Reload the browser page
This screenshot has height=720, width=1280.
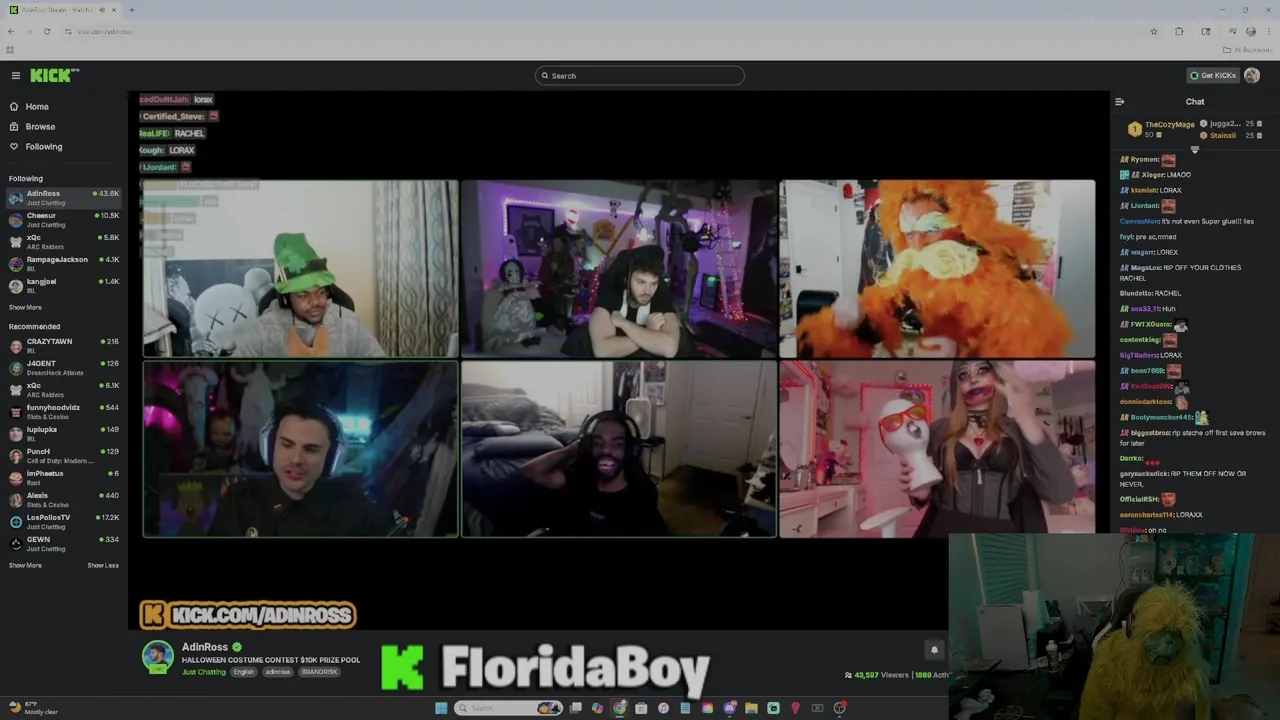point(47,31)
